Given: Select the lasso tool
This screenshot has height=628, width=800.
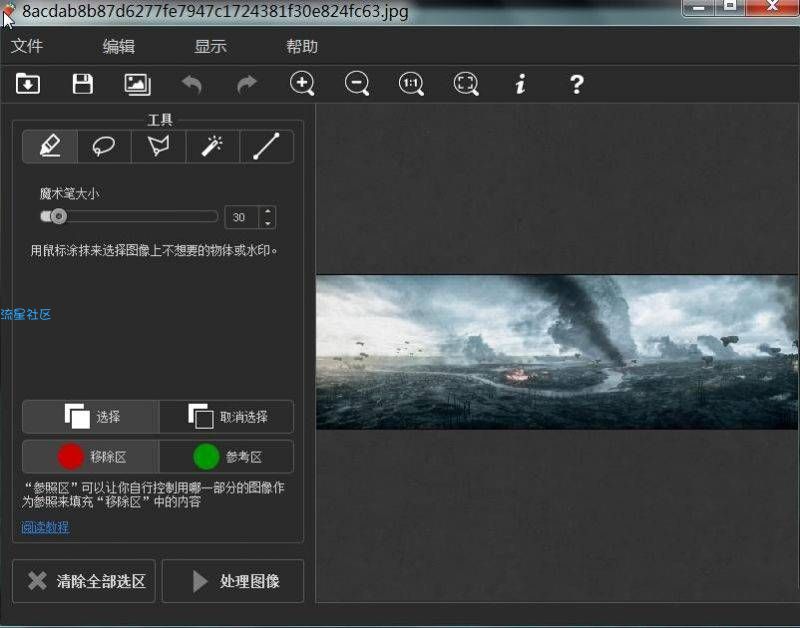Looking at the screenshot, I should point(104,146).
